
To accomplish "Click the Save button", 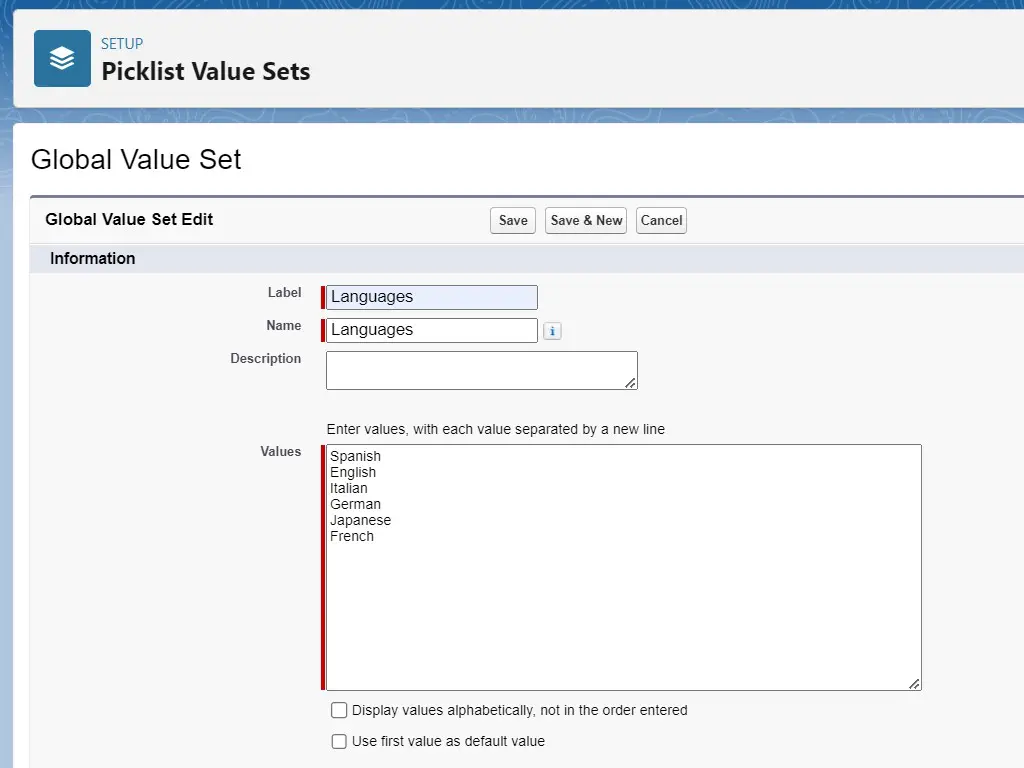I will (513, 221).
